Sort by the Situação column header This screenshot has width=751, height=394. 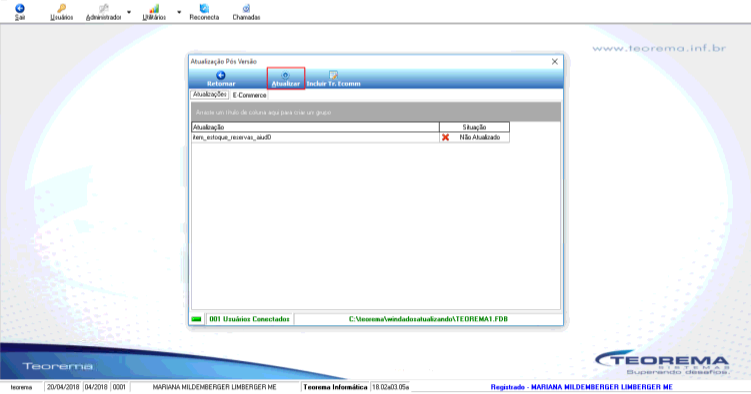(474, 127)
